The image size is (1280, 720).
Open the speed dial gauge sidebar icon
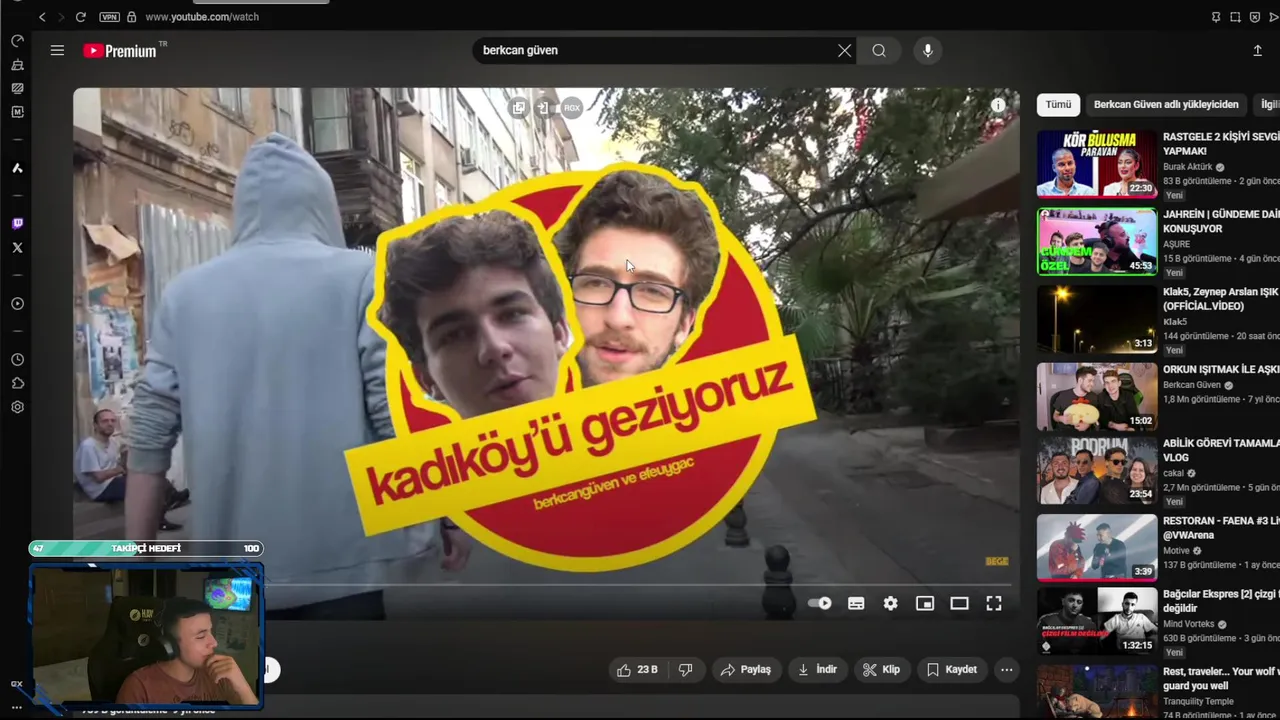tap(17, 41)
